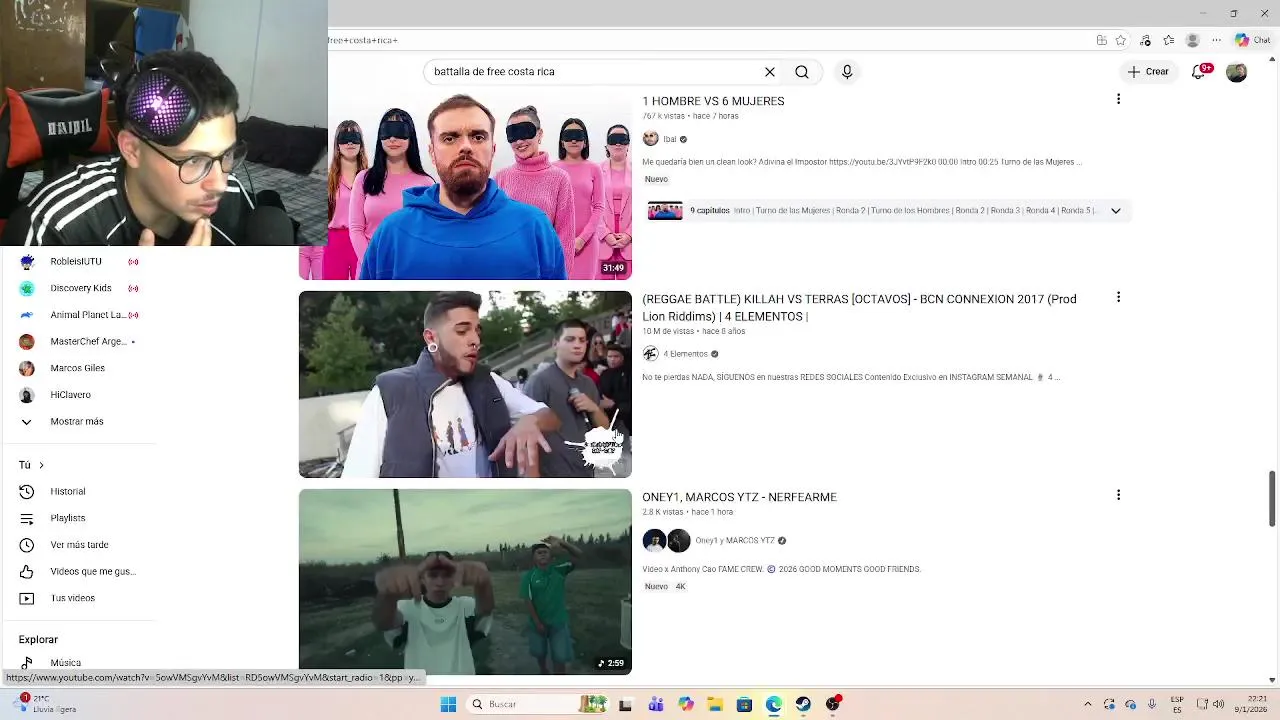
Task: Play the KILLAH VS TERRAS thumbnail
Action: click(465, 384)
